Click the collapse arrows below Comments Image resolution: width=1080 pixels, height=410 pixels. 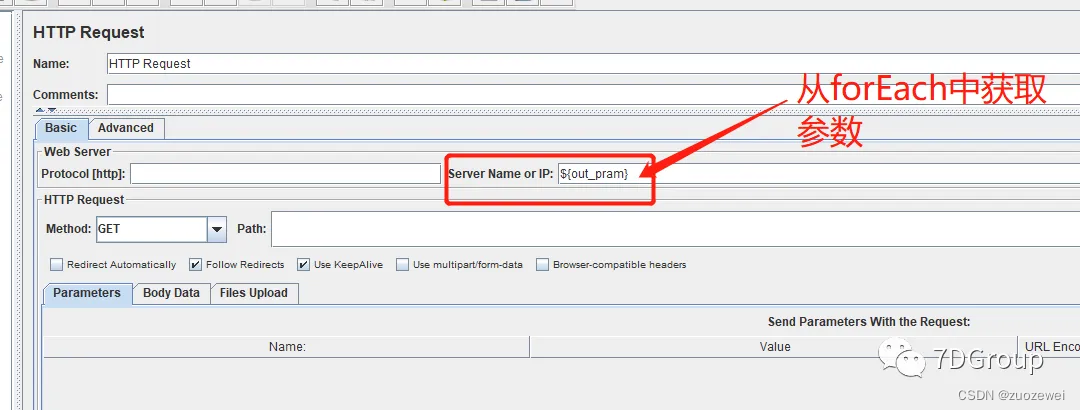click(45, 110)
